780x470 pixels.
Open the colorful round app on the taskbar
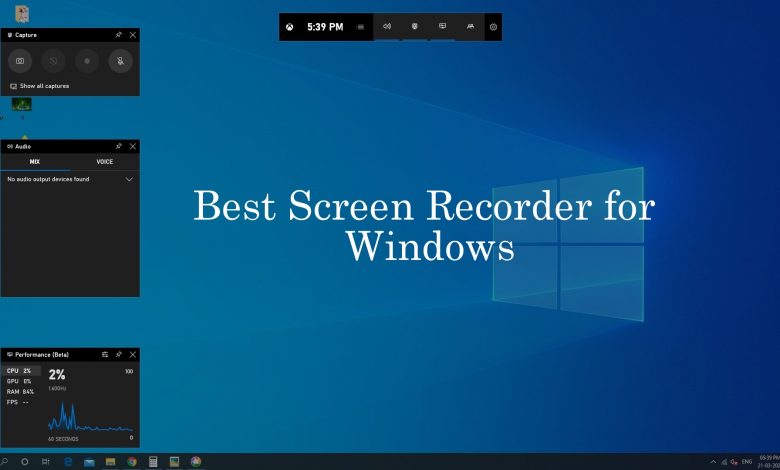[x=196, y=462]
